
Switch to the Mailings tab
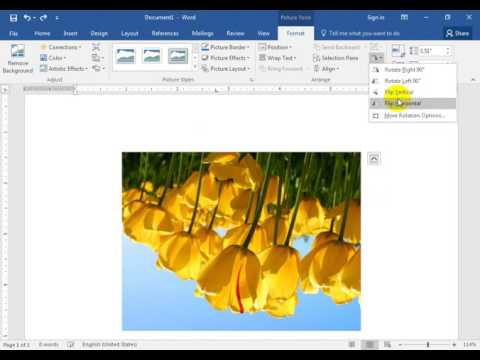coord(203,33)
